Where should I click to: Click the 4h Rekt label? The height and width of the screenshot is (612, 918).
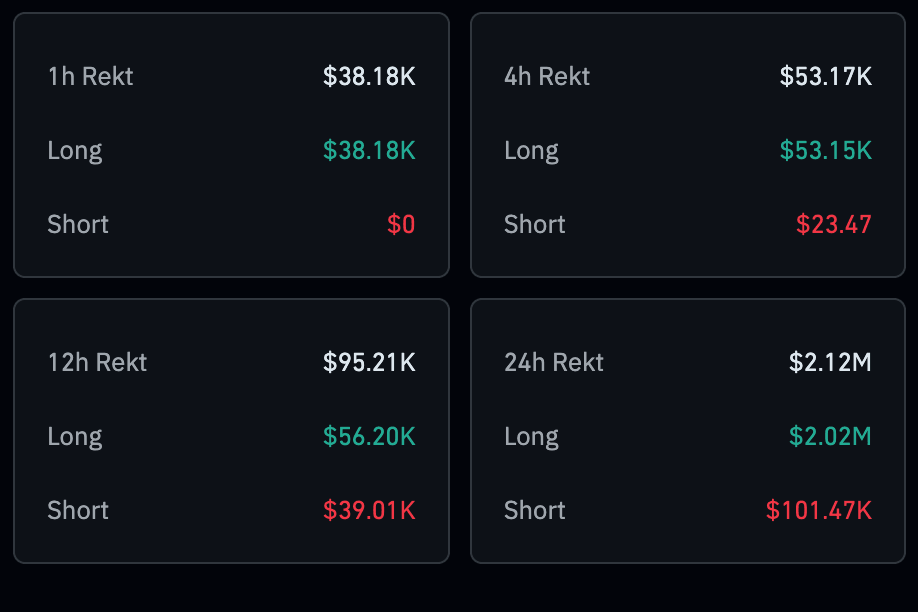tap(547, 77)
